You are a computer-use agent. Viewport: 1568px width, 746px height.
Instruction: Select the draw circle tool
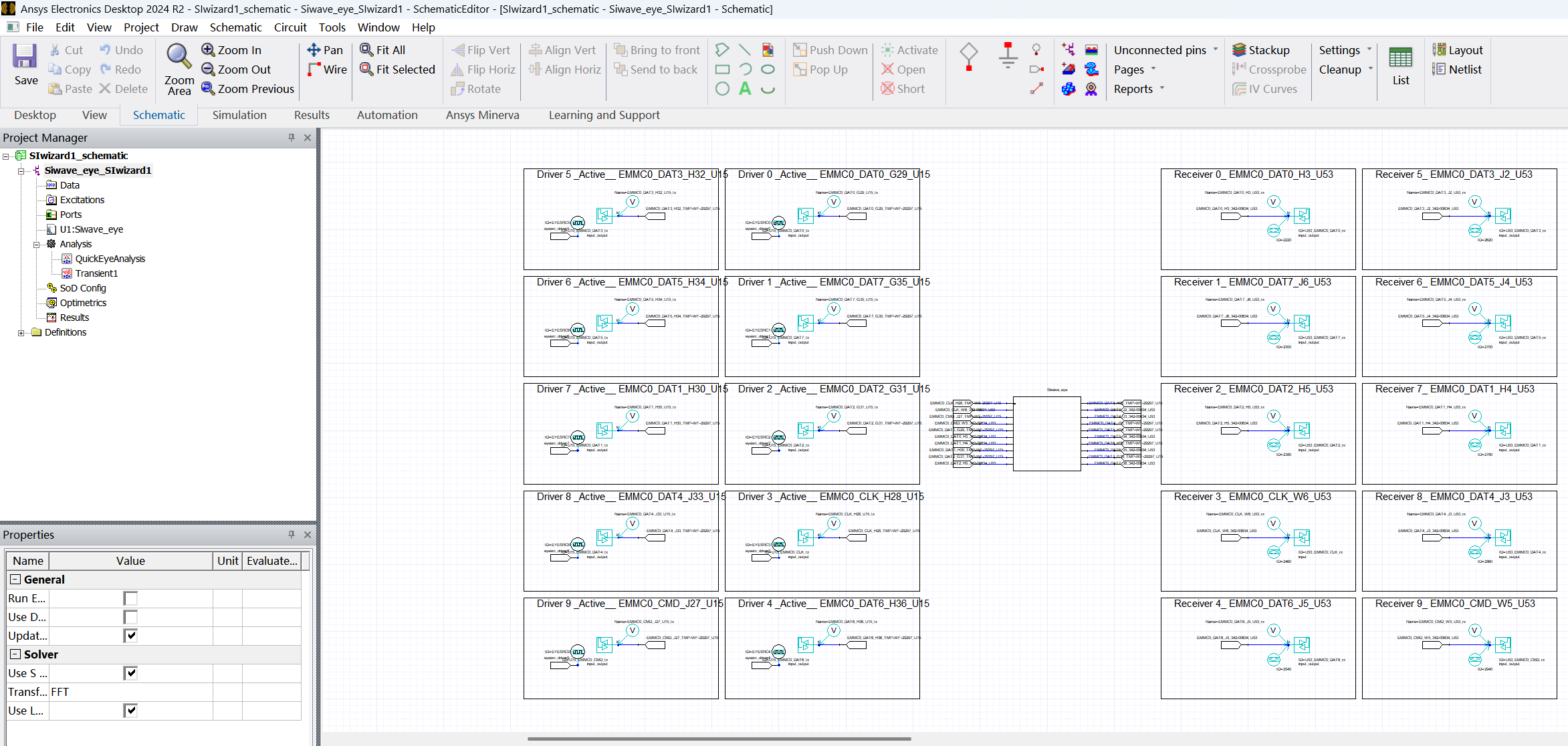tap(722, 88)
